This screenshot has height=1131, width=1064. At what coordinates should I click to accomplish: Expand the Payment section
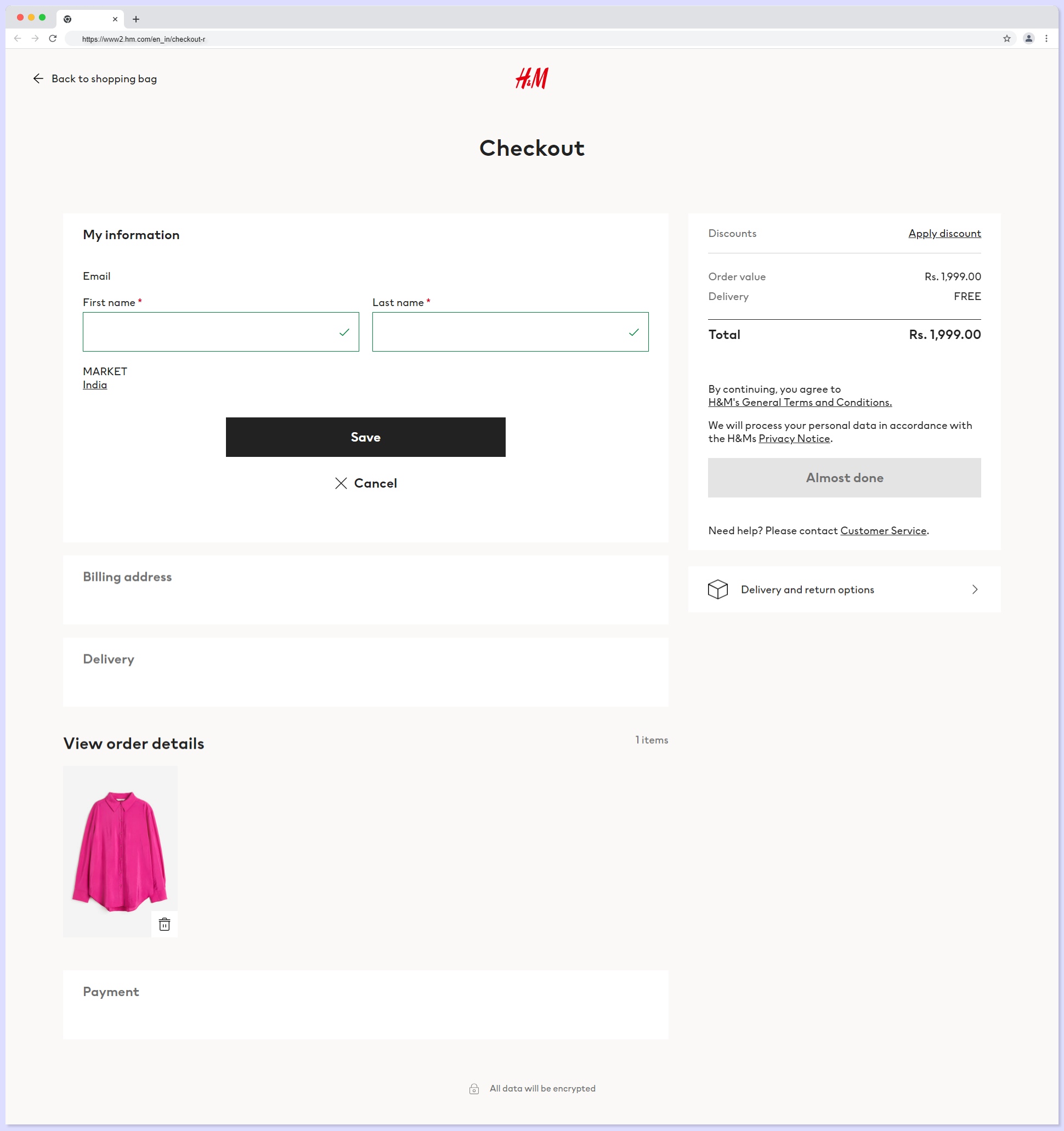(365, 1005)
